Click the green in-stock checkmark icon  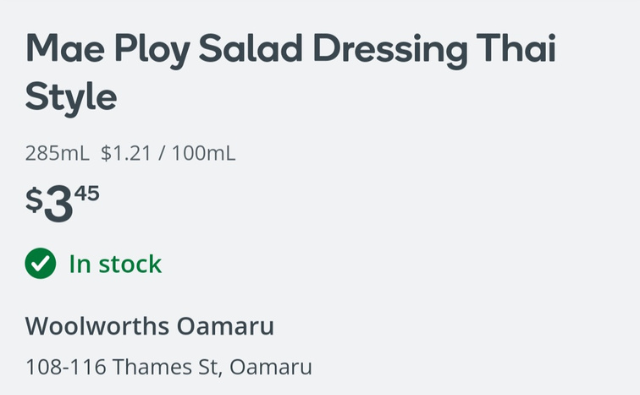point(40,264)
